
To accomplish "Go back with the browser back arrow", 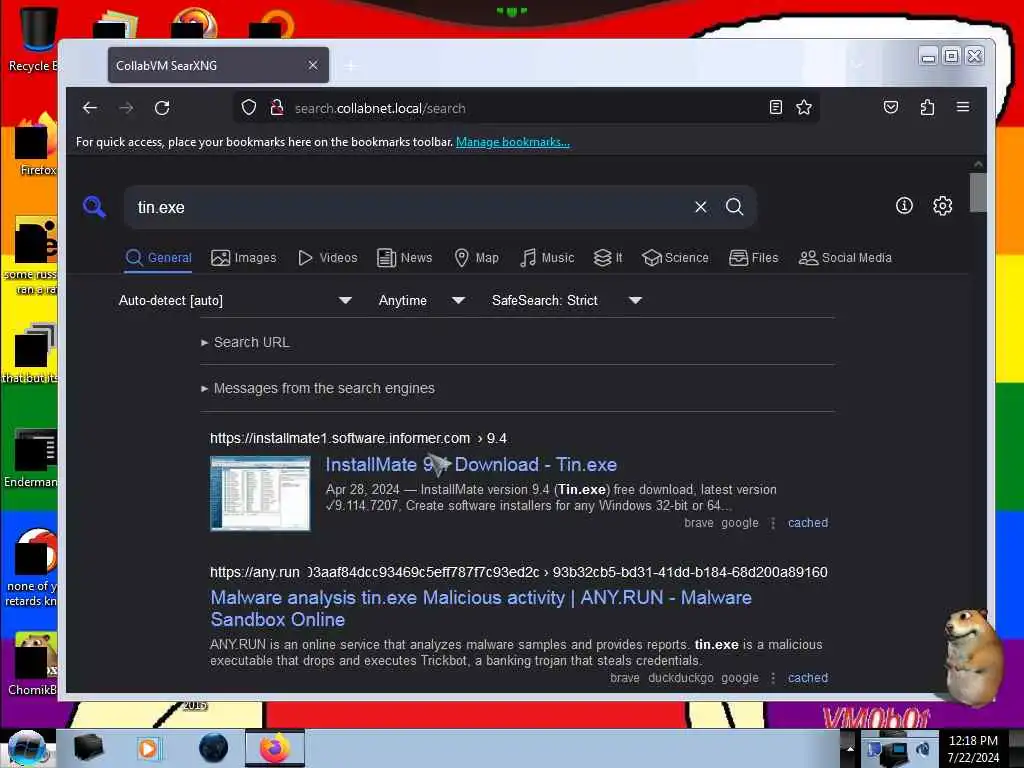I will pyautogui.click(x=90, y=108).
